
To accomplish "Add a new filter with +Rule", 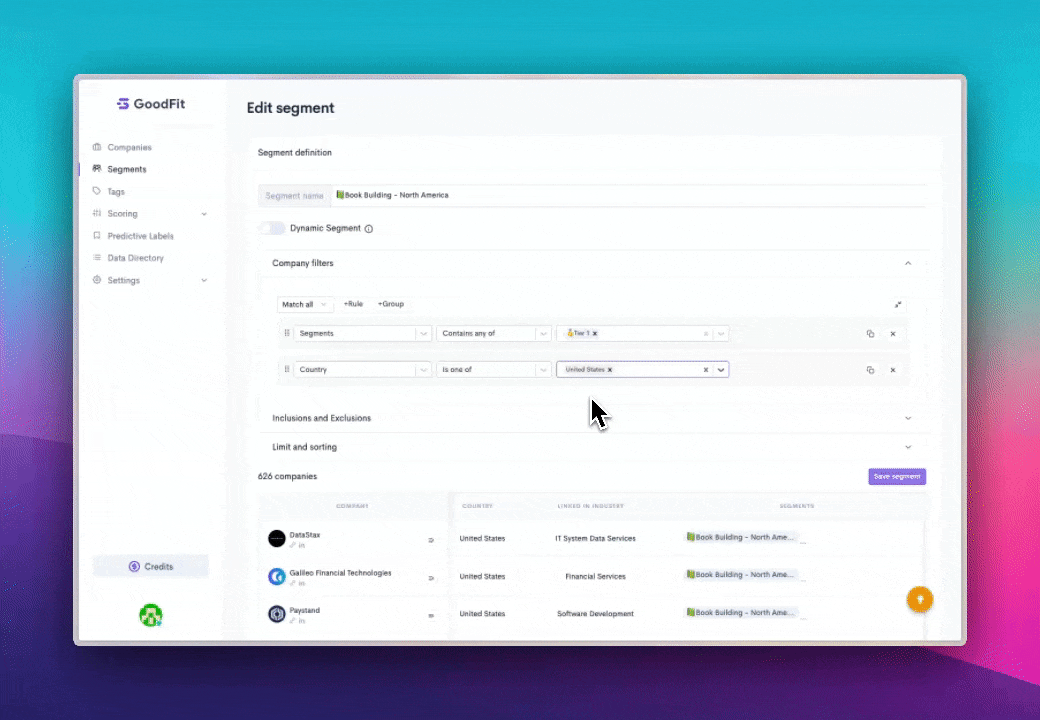I will coord(353,304).
